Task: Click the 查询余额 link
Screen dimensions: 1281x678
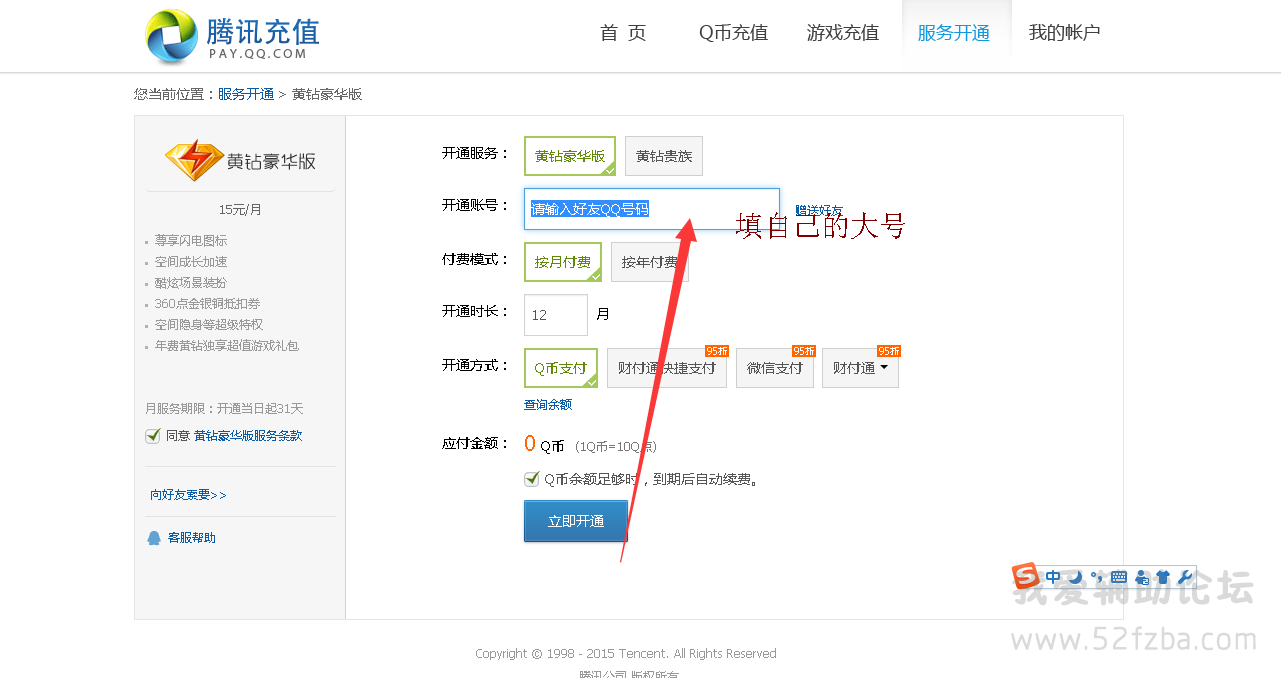Action: tap(548, 405)
